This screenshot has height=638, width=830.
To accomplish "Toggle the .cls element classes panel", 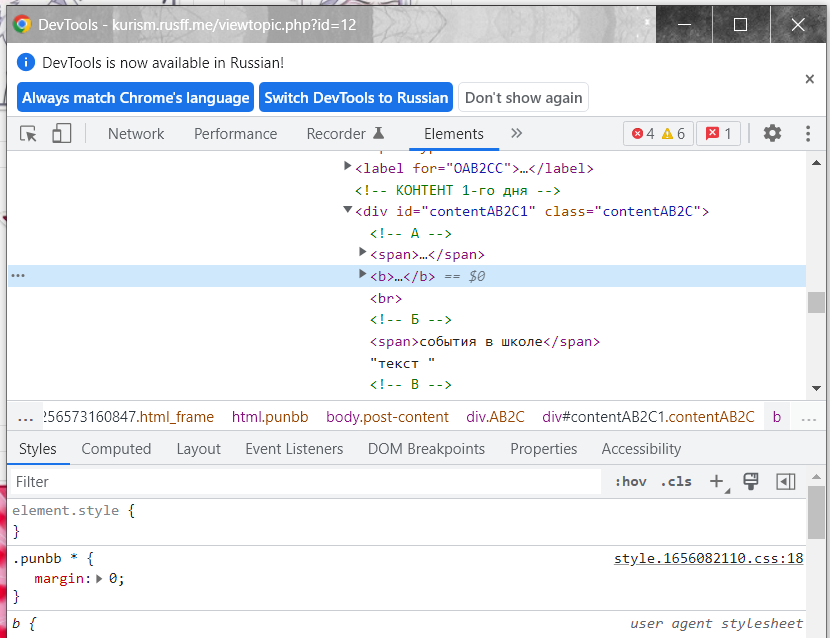I will [x=677, y=482].
